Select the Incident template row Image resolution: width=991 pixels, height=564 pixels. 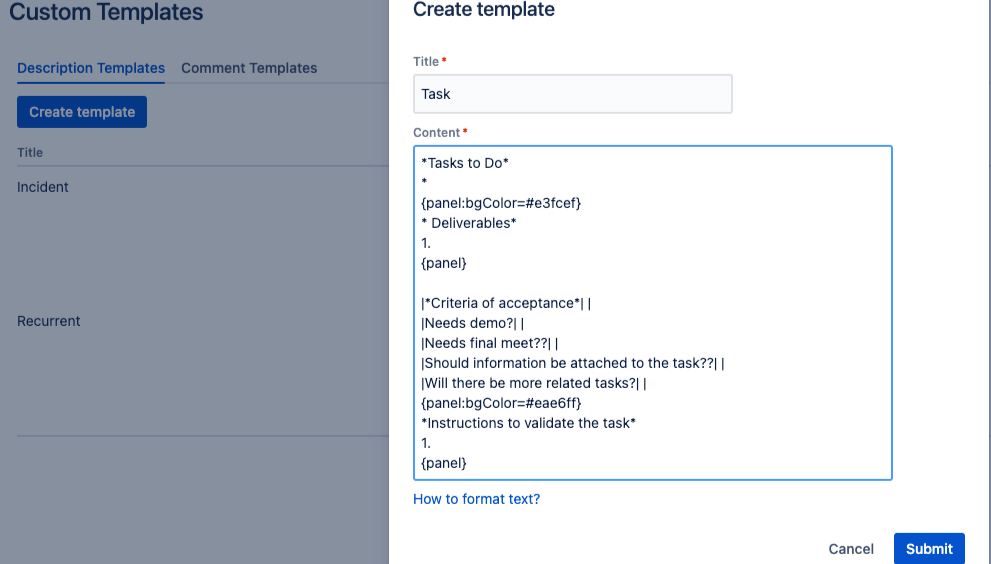point(43,187)
